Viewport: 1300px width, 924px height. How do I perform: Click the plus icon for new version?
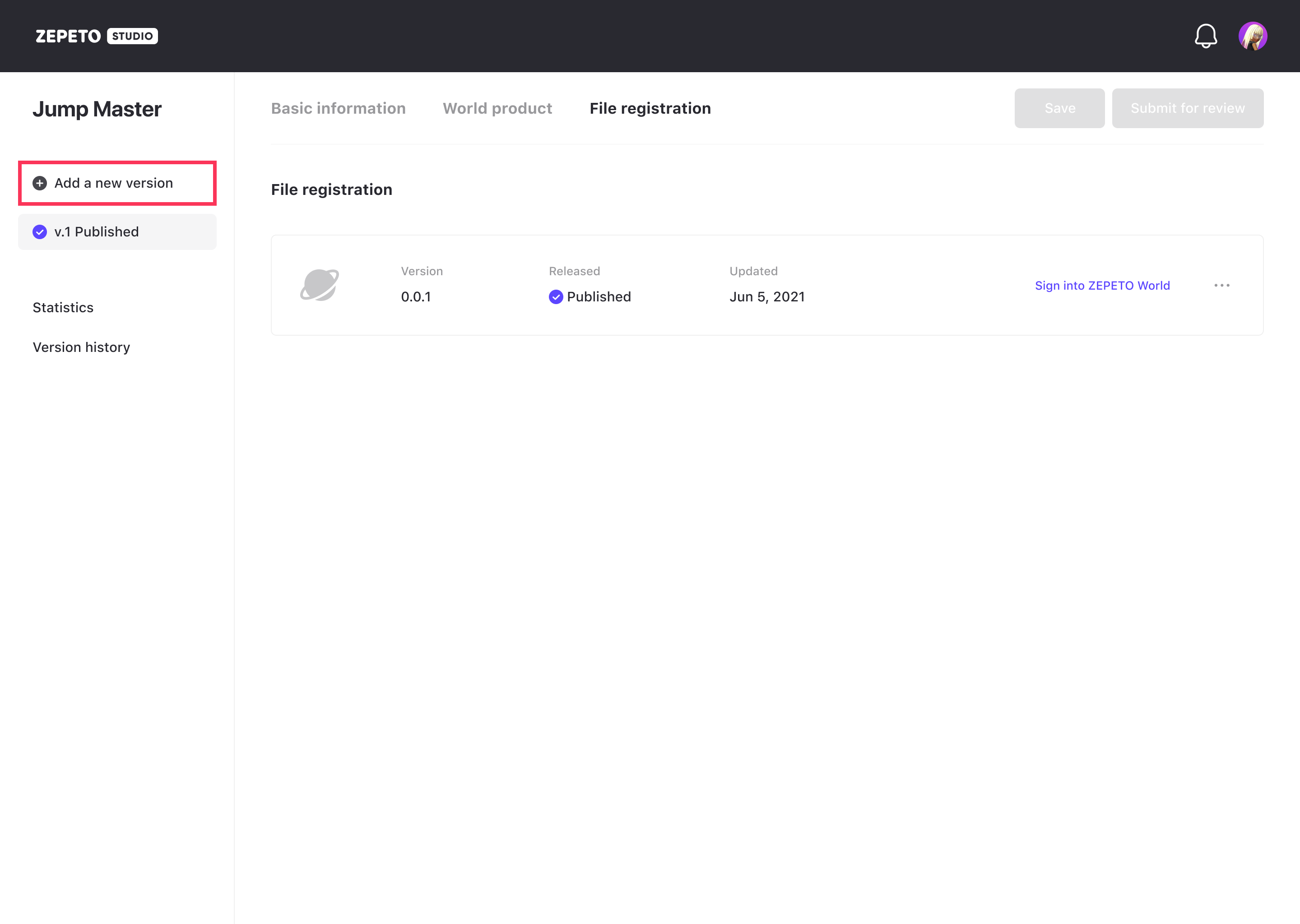click(x=40, y=183)
